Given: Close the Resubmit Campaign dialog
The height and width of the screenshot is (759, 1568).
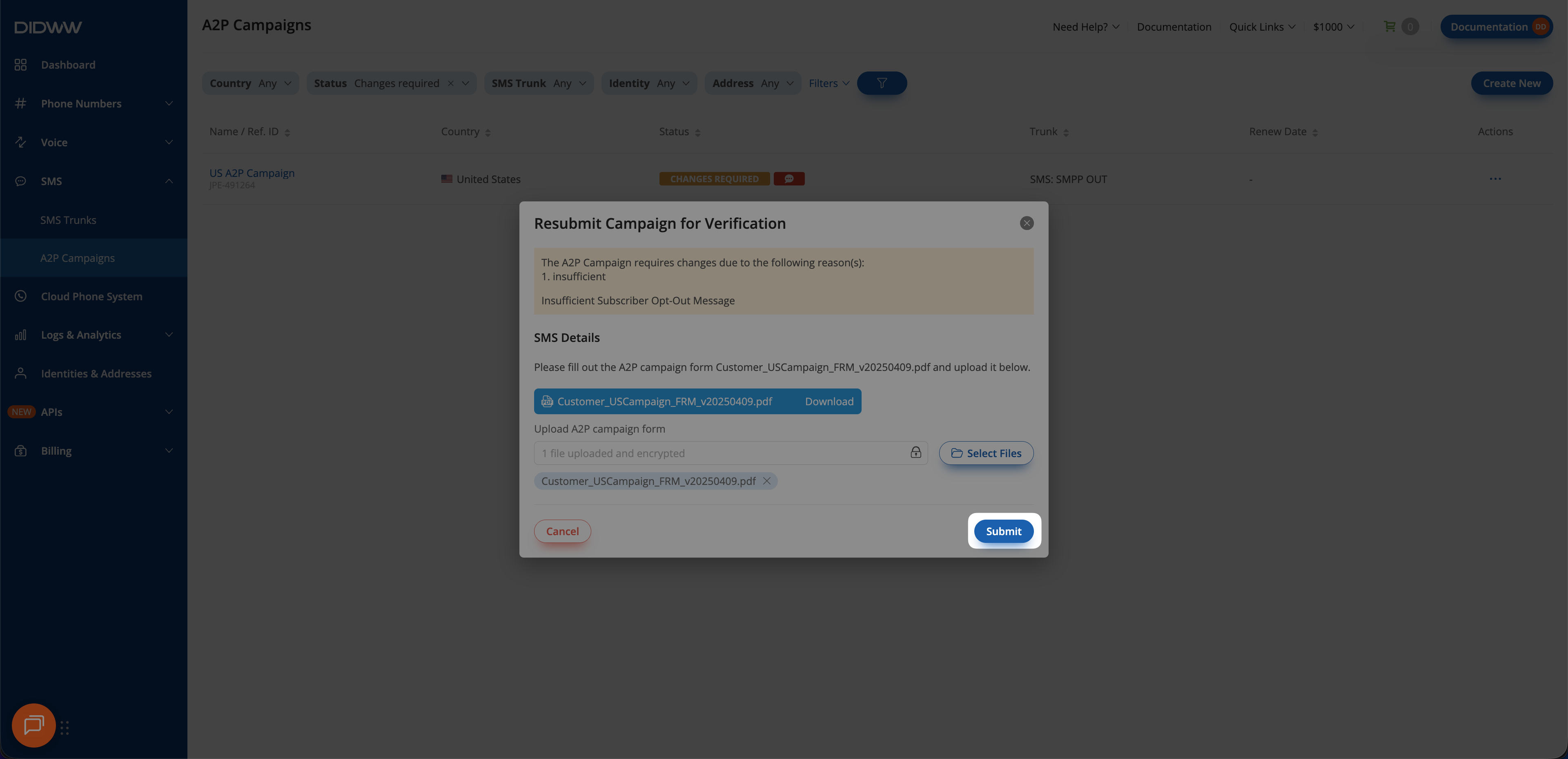Looking at the screenshot, I should 1026,223.
